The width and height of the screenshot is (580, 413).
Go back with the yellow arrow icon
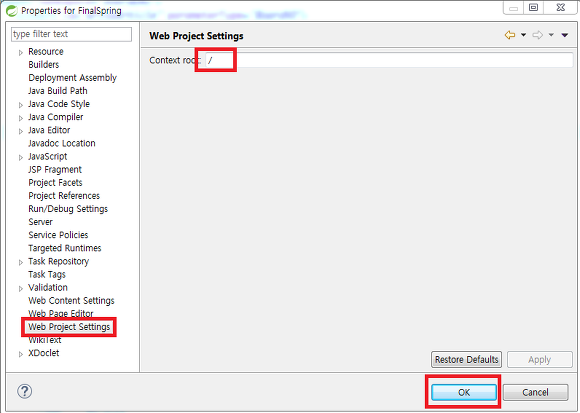510,35
